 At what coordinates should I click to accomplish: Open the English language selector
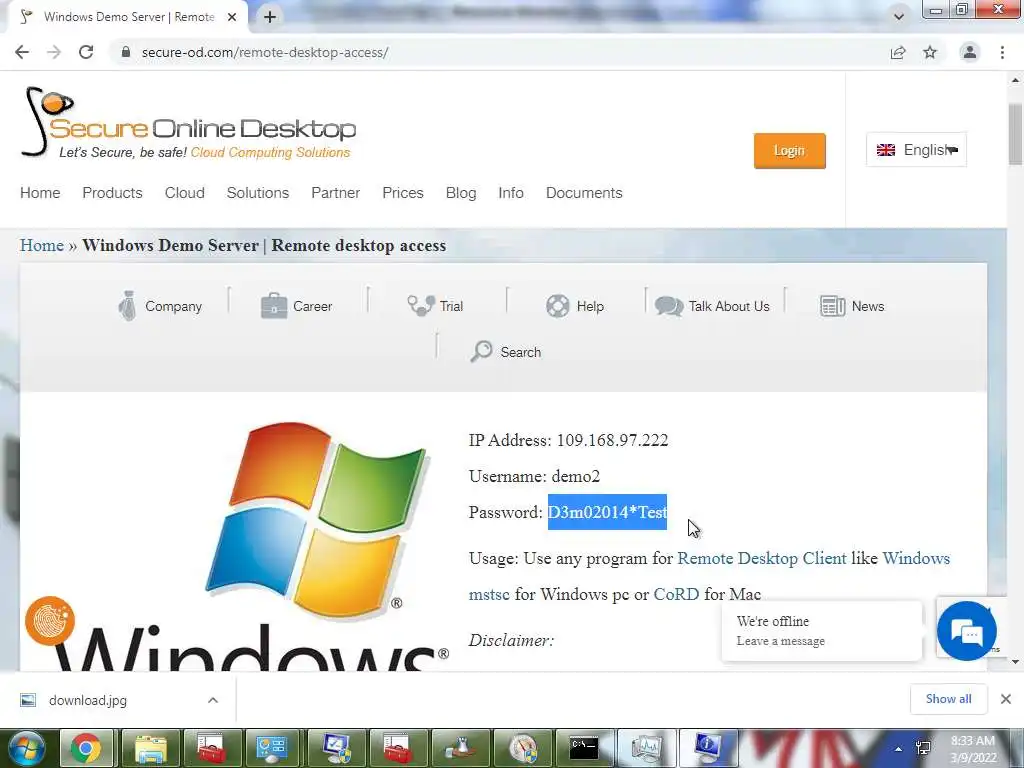coord(916,150)
